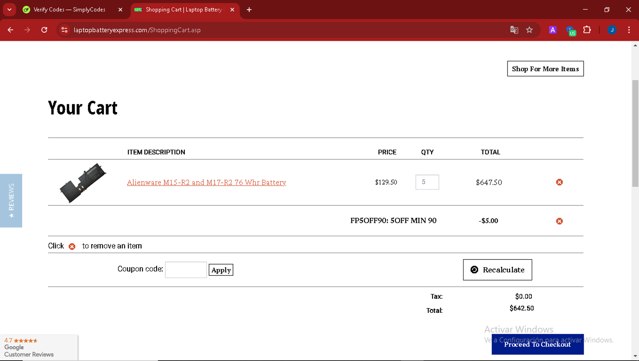
Task: Open Chrome three-dot menu
Action: [x=629, y=30]
